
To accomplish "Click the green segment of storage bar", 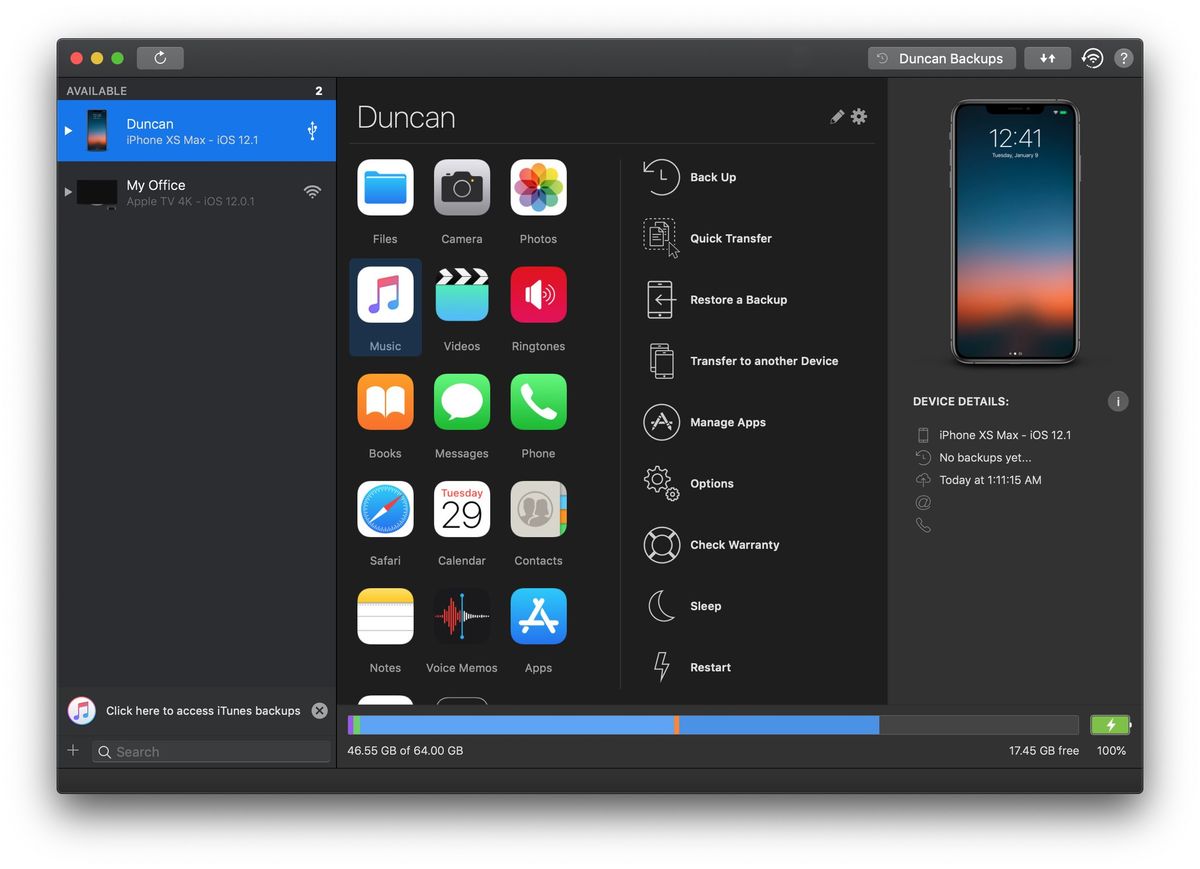I will [x=357, y=725].
